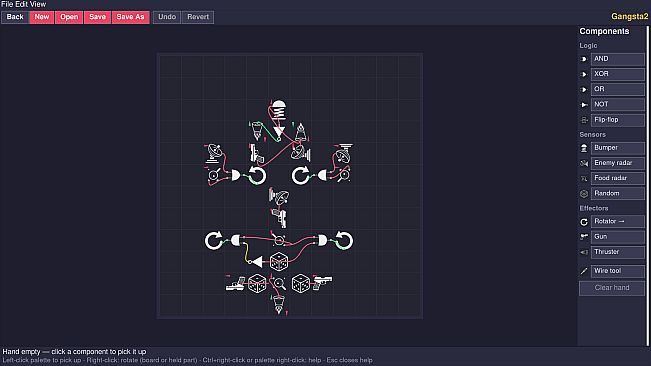The width and height of the screenshot is (651, 366).
Task: Pick the XOR gate icon
Action: [584, 74]
